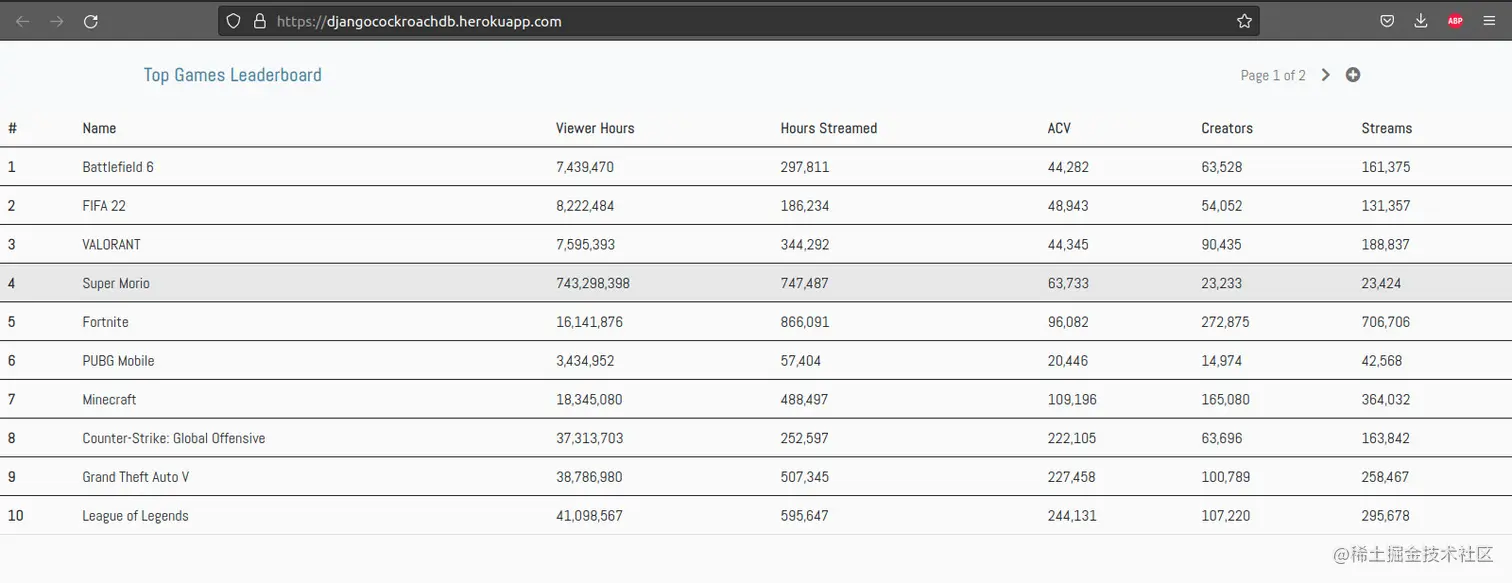Add a new game with plus icon
The height and width of the screenshot is (583, 1512).
1353,75
